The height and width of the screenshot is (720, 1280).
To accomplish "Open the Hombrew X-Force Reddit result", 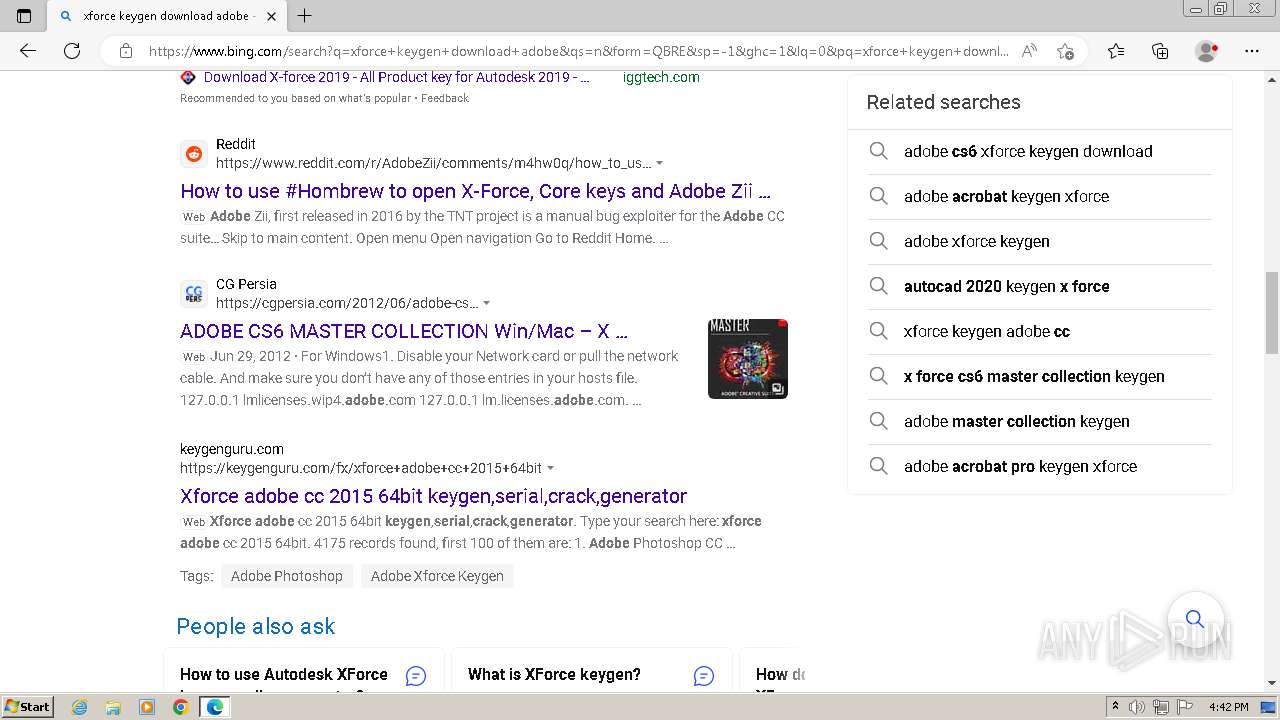I will 475,191.
